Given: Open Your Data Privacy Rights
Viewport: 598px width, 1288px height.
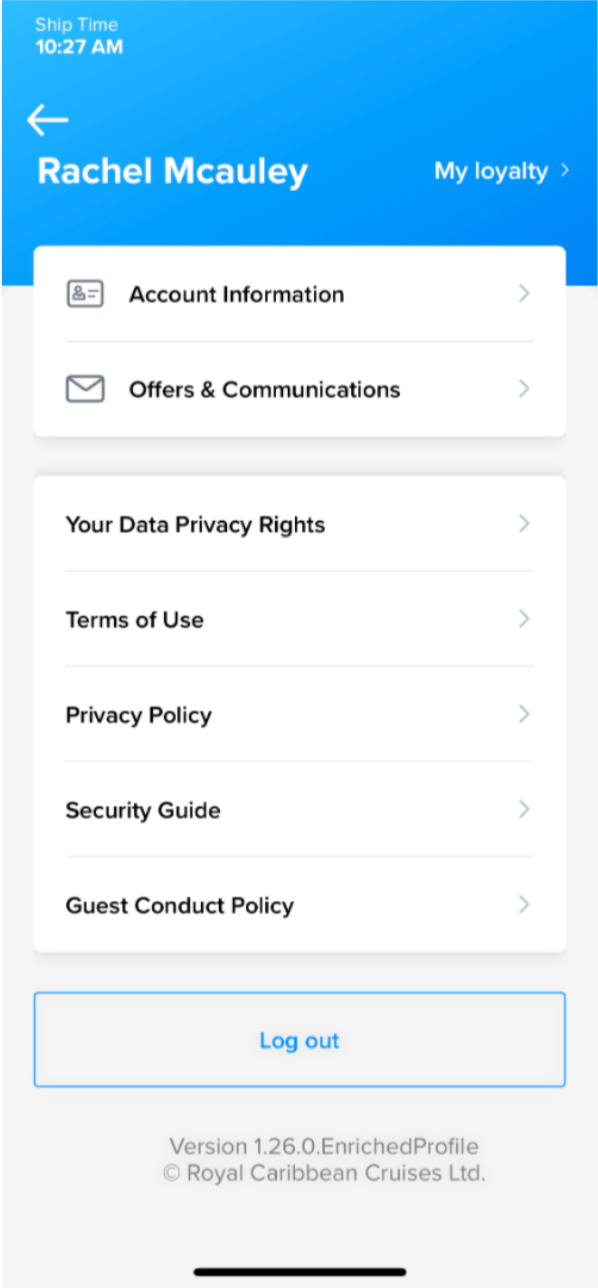Looking at the screenshot, I should click(299, 524).
